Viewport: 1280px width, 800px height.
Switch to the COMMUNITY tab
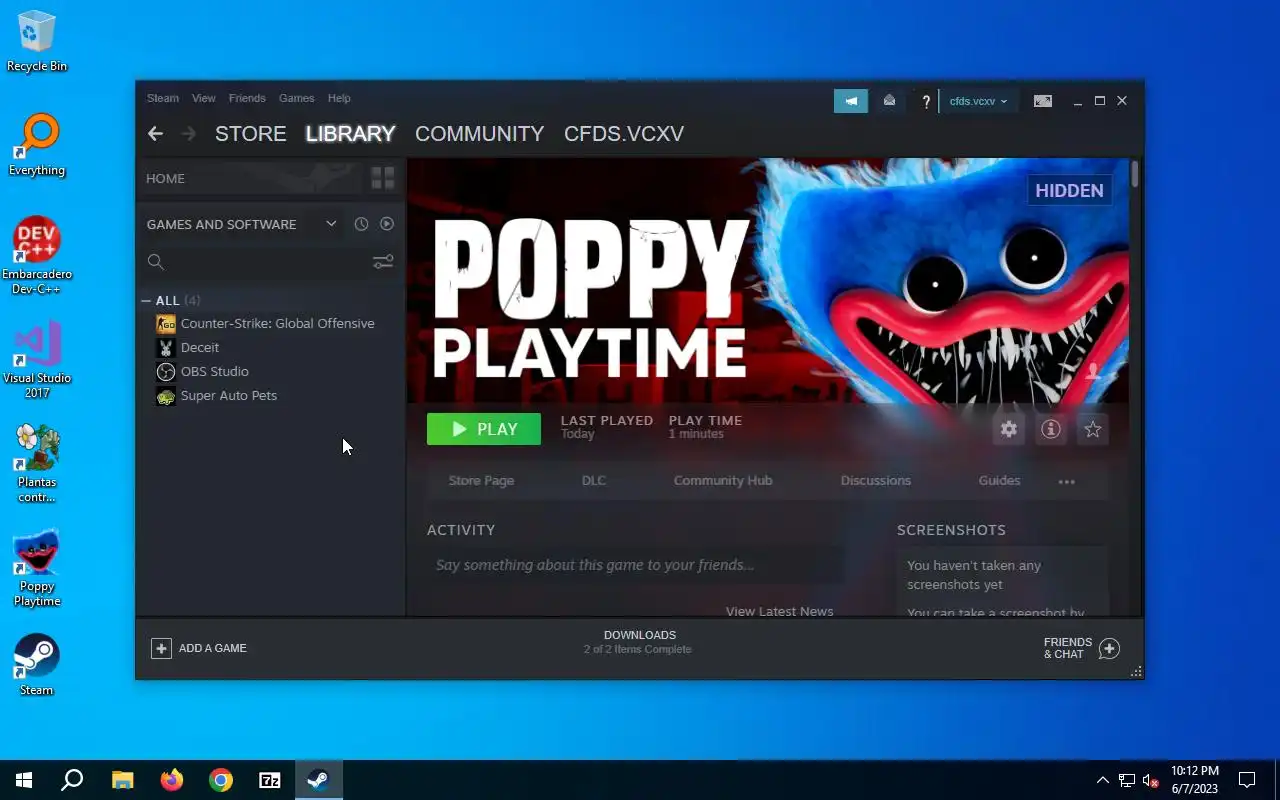pos(480,133)
